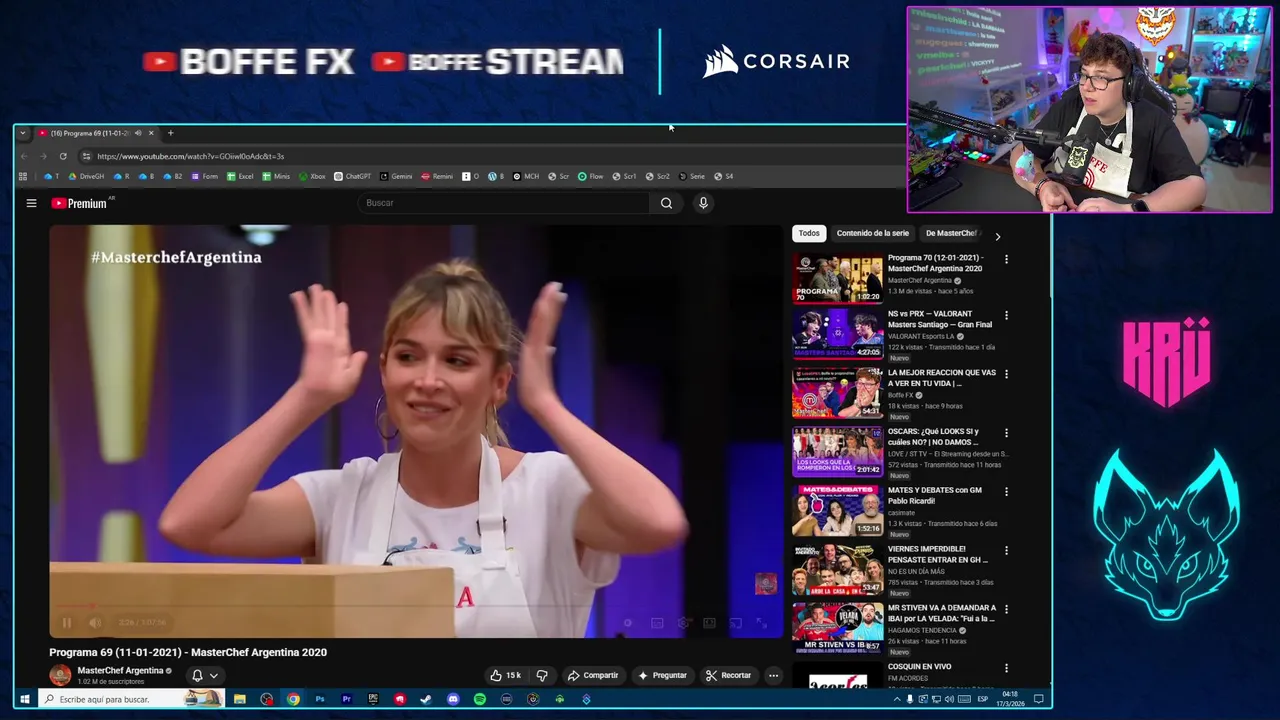Click the search magnifier button
The image size is (1280, 720).
tap(666, 203)
